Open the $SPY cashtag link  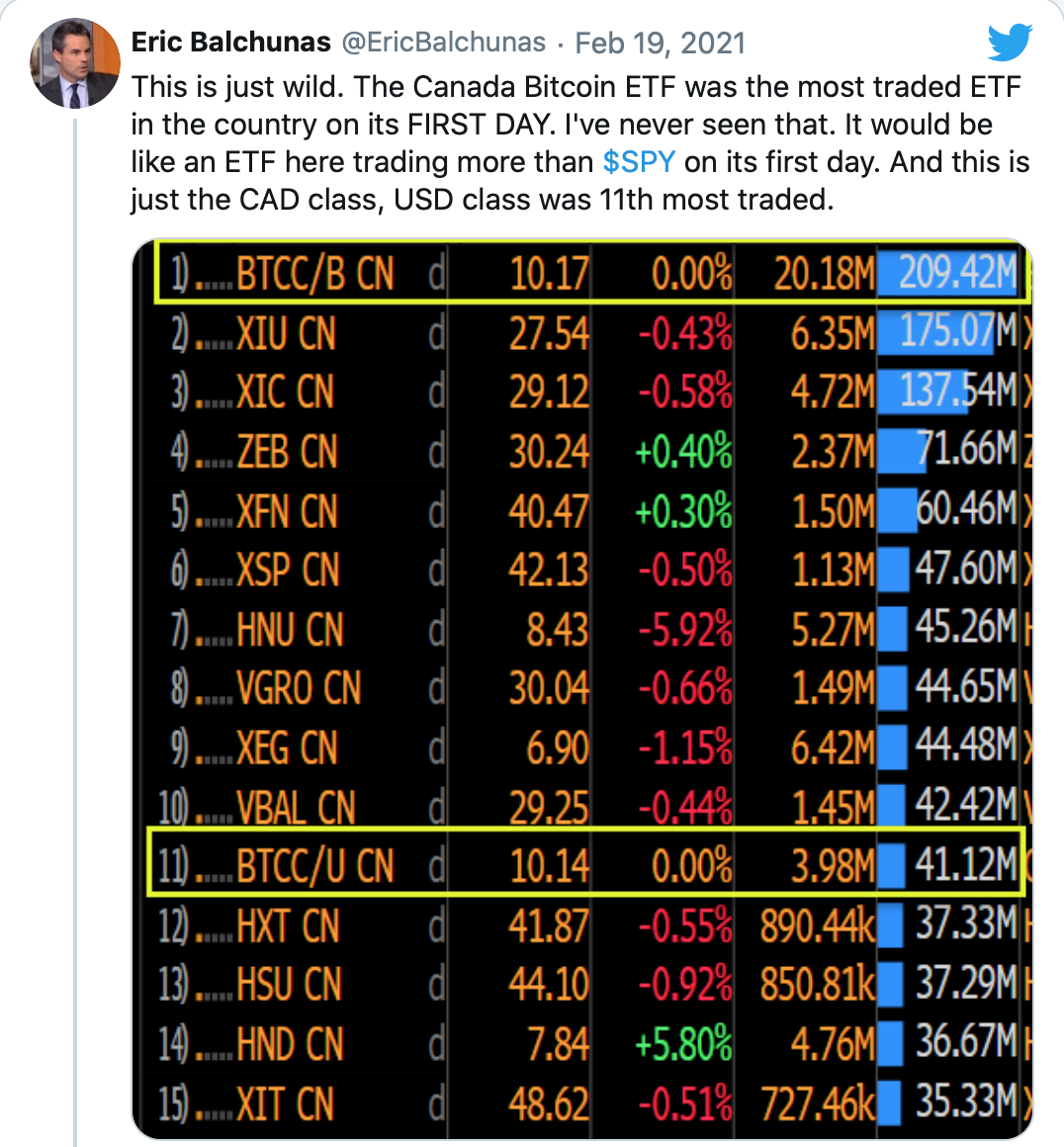point(639,162)
